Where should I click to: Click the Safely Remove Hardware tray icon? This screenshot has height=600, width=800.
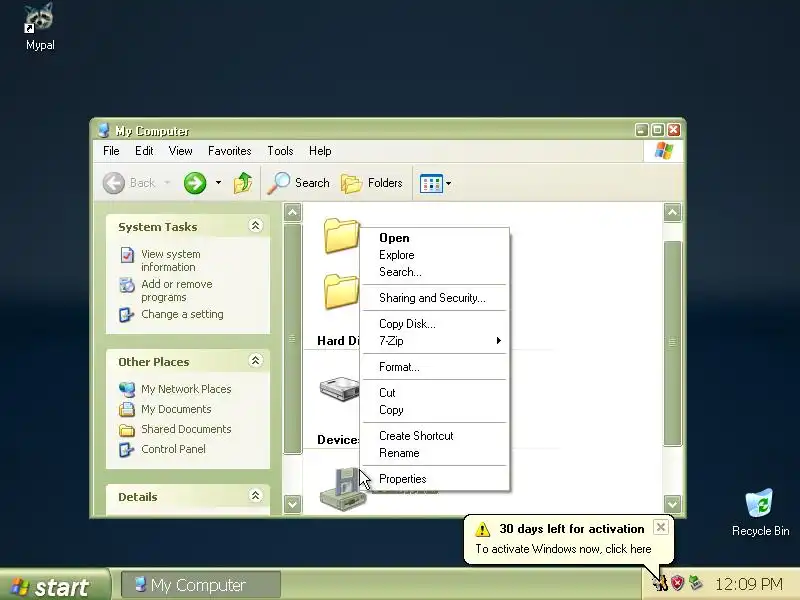695,582
